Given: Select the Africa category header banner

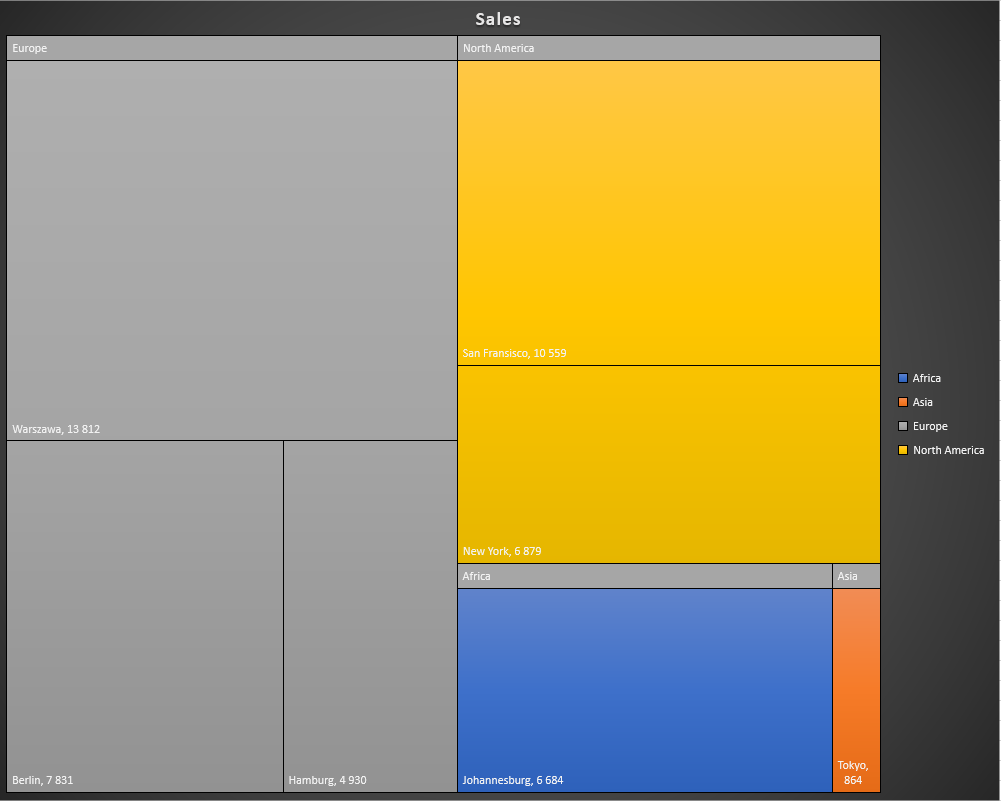Looking at the screenshot, I should click(x=644, y=576).
